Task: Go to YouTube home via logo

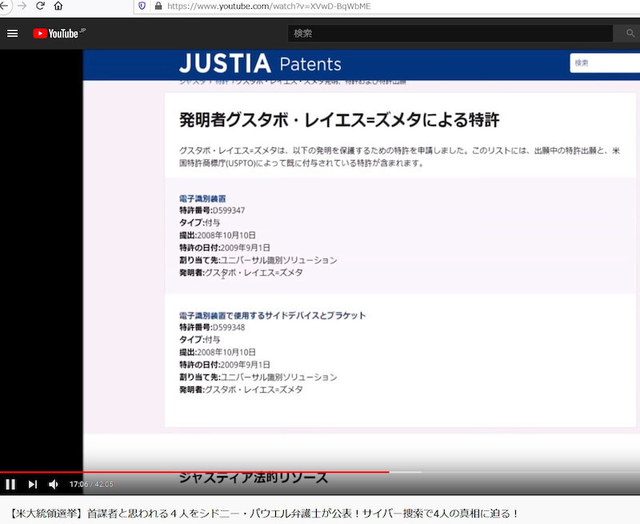Action: point(59,33)
